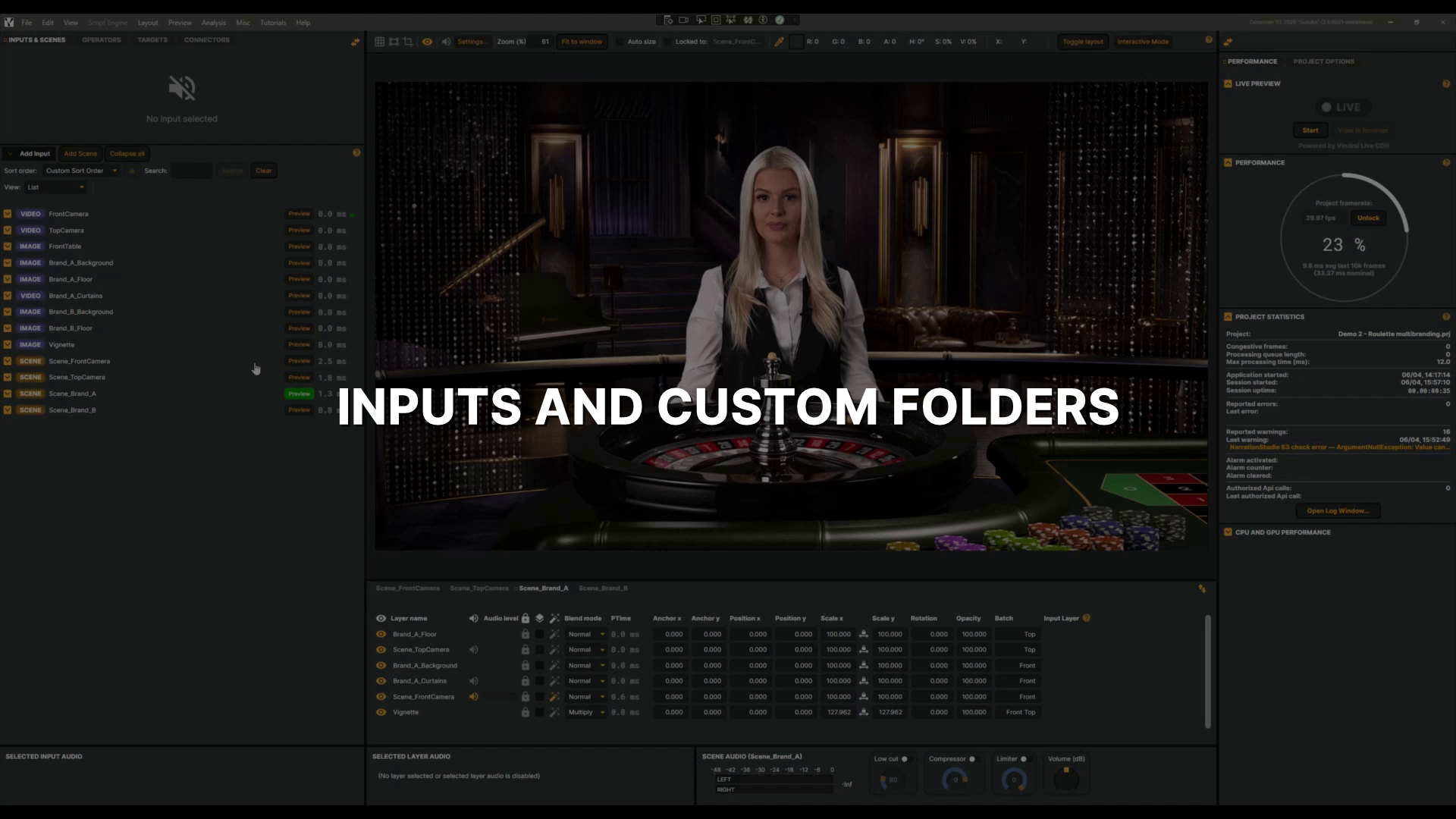Click speaker icon on Brand_A_Curtains layer

[x=474, y=681]
